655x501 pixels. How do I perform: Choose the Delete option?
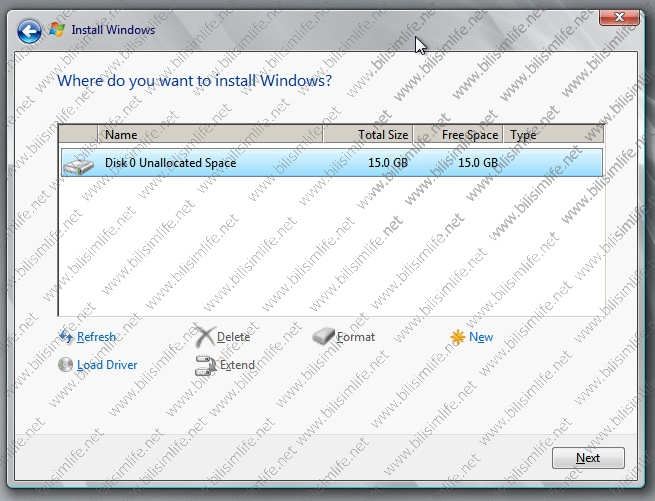tap(234, 337)
